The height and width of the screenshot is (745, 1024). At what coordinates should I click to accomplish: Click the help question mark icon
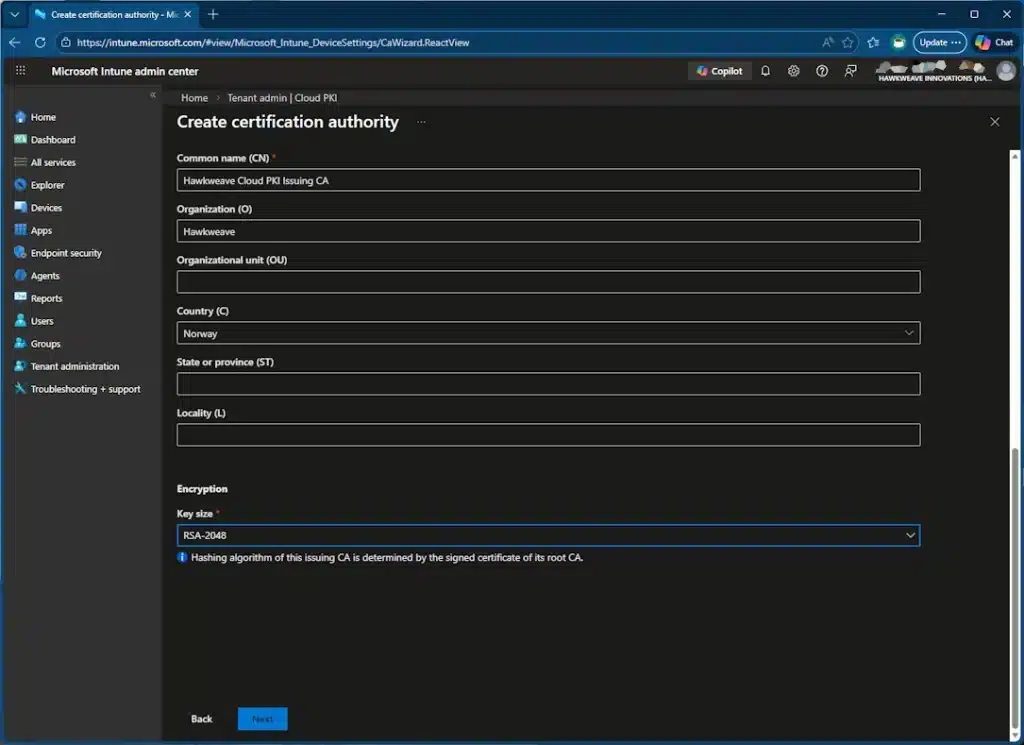click(822, 71)
